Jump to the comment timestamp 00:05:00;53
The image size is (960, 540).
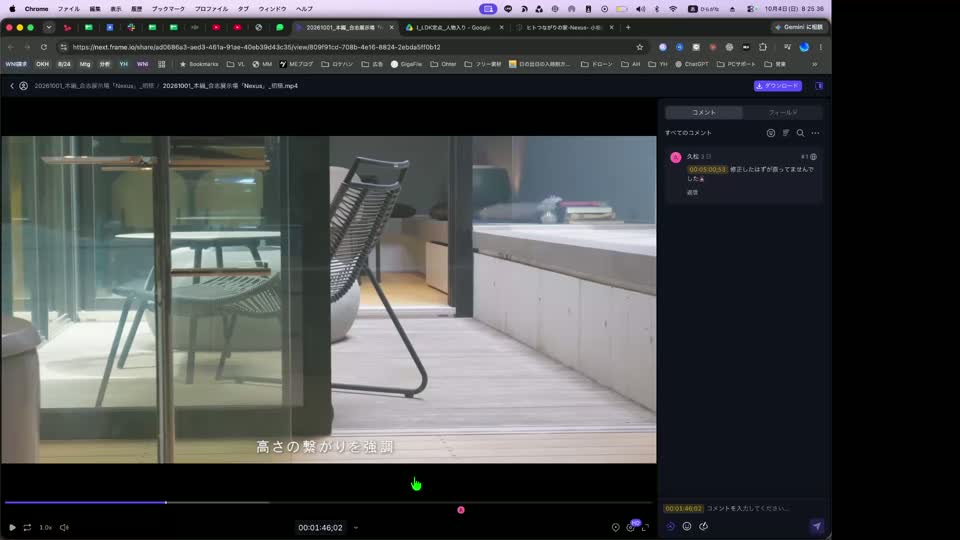point(707,170)
